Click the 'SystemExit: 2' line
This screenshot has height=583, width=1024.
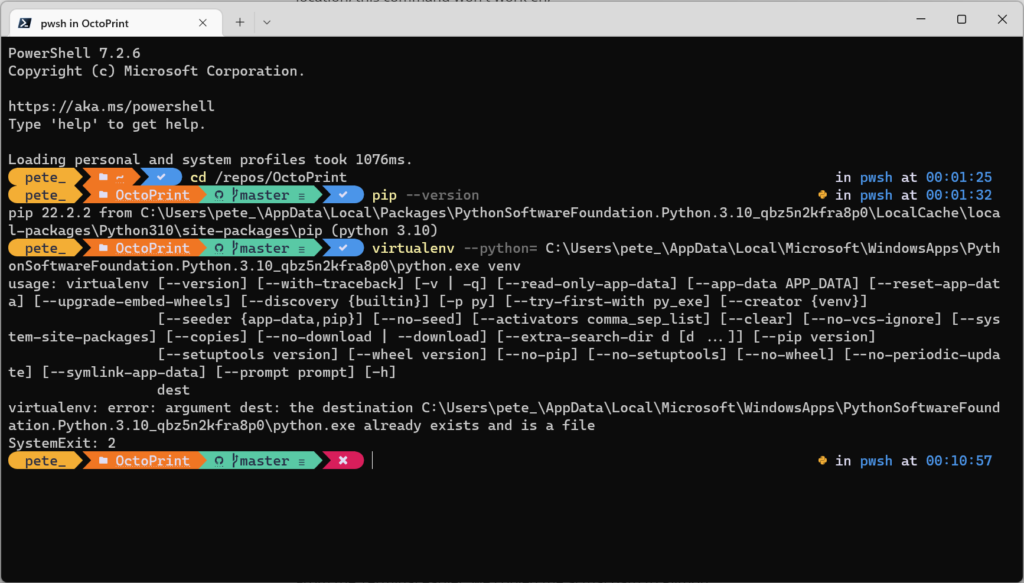(x=62, y=443)
